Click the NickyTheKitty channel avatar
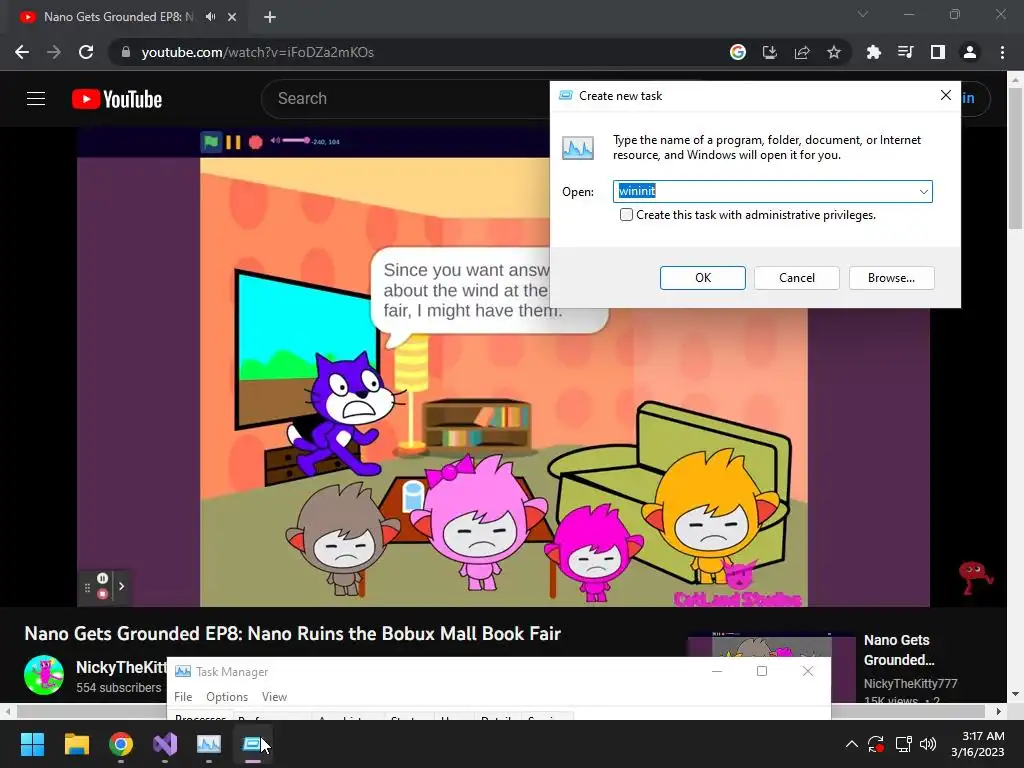The height and width of the screenshot is (768, 1024). coord(44,675)
